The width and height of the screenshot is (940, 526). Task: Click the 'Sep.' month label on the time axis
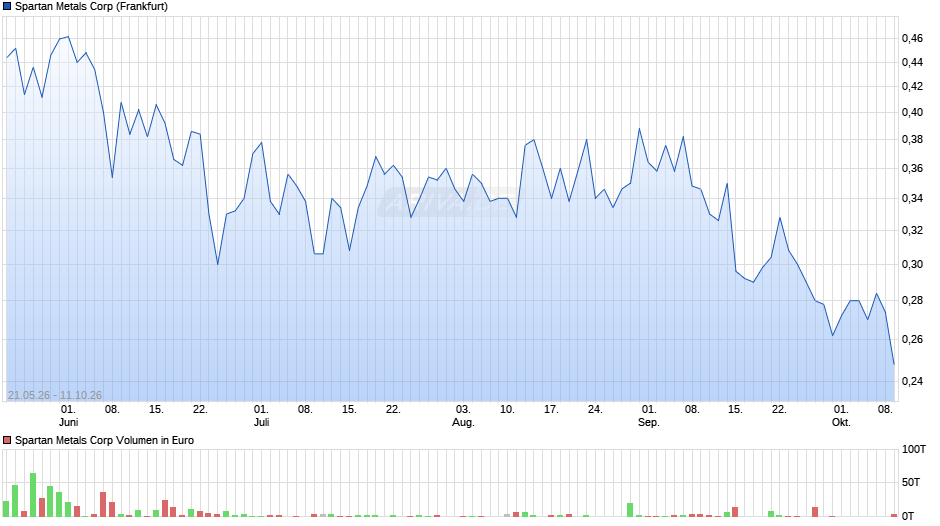pyautogui.click(x=649, y=422)
